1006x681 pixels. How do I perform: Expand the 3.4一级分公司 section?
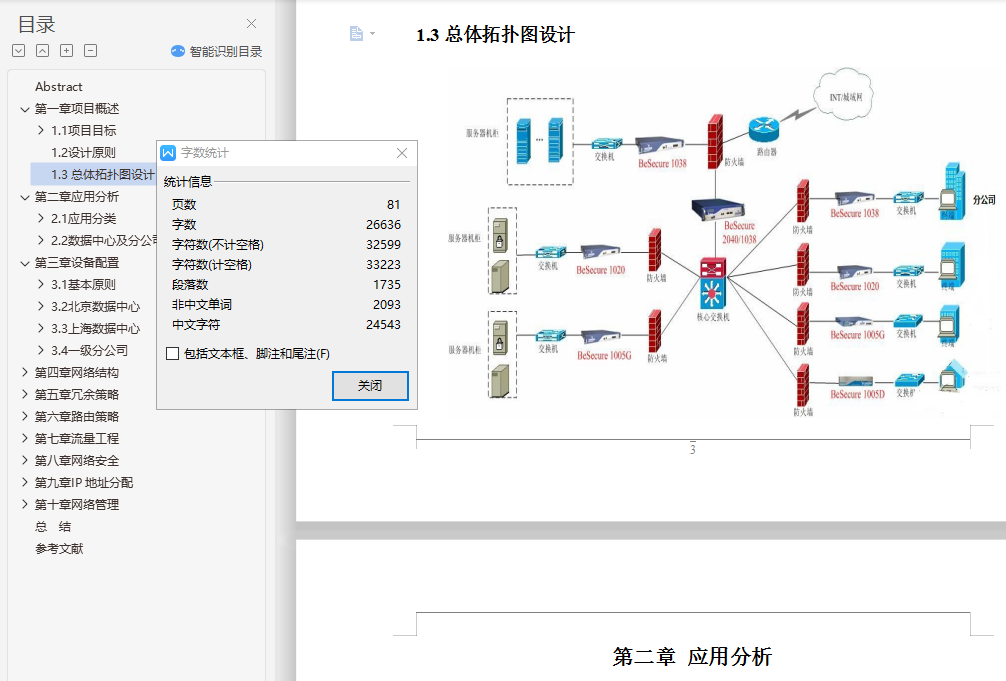(41, 350)
